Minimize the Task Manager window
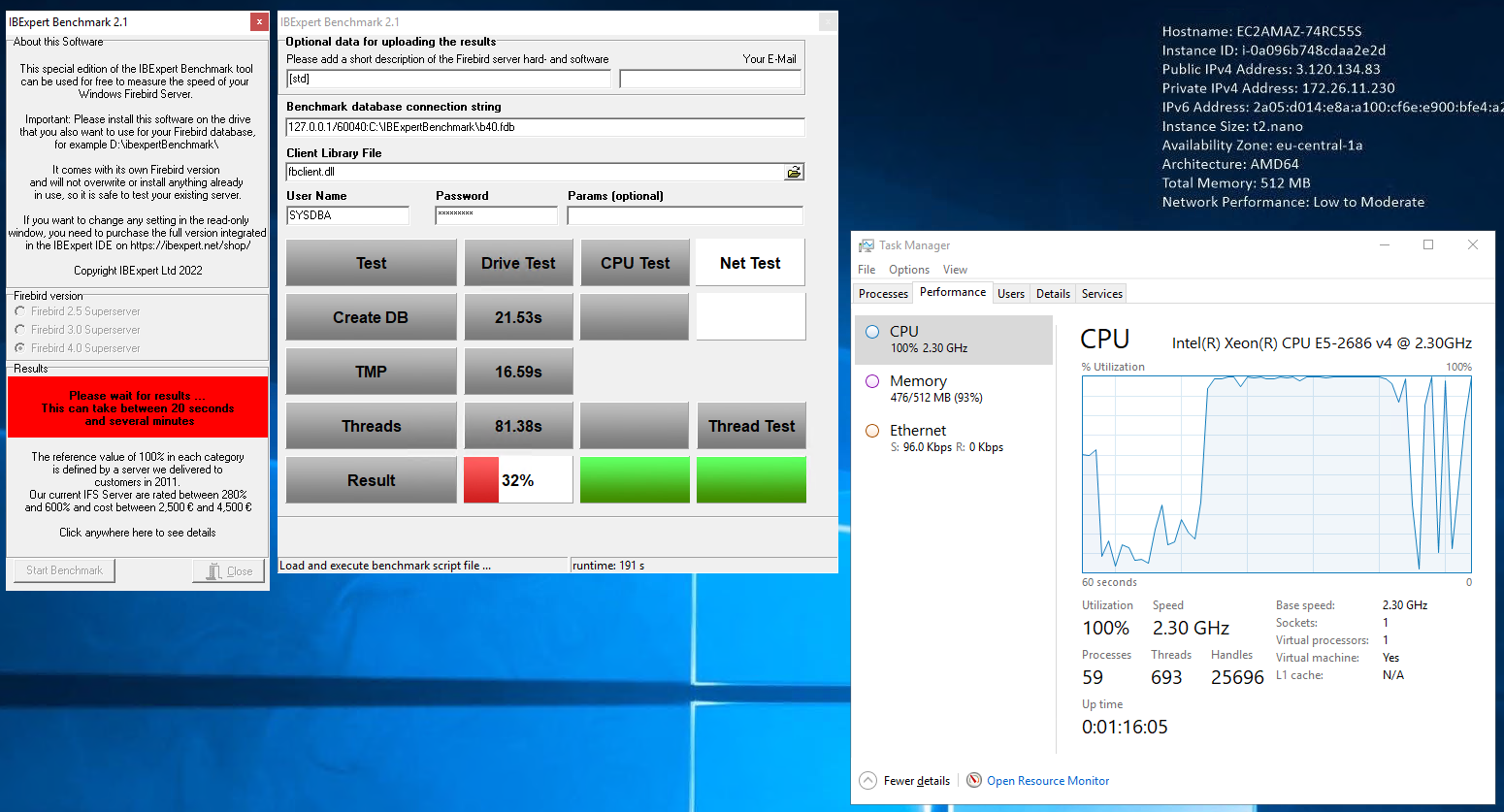The height and width of the screenshot is (812, 1504). pos(1385,244)
